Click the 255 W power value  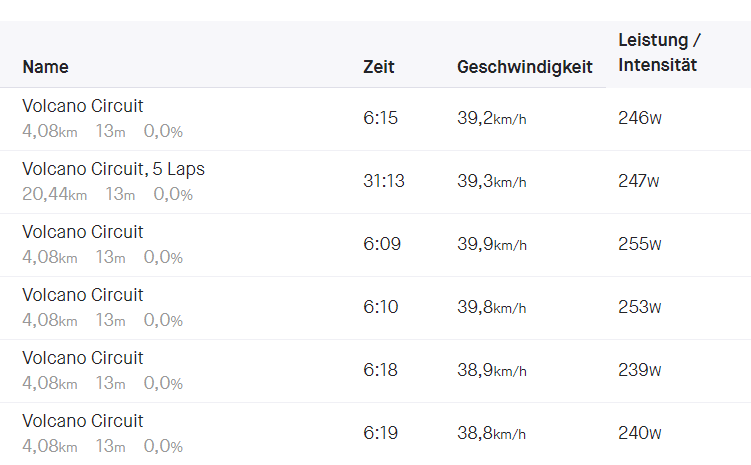(640, 244)
